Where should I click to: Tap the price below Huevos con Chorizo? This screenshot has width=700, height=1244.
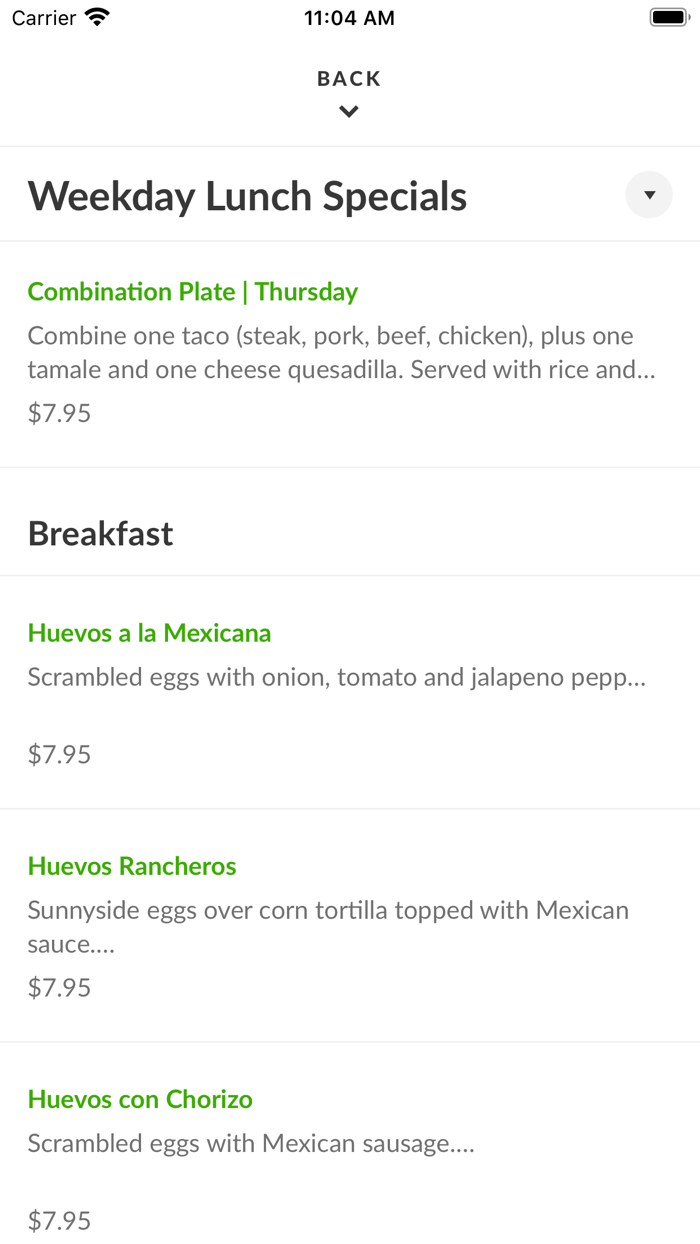[x=59, y=1220]
